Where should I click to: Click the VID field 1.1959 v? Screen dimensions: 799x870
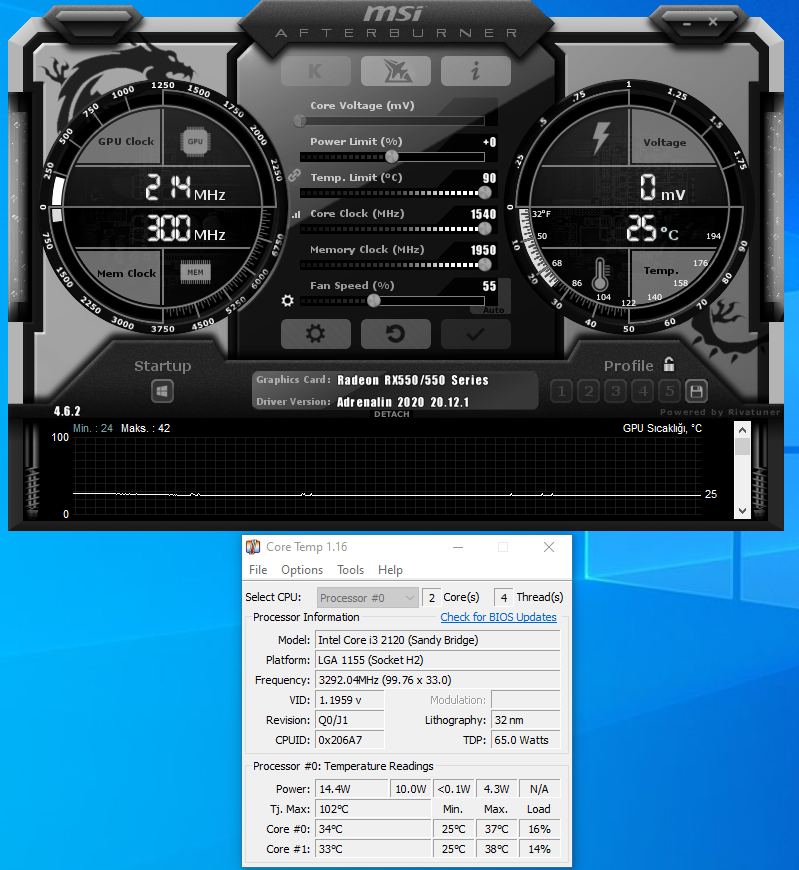350,700
